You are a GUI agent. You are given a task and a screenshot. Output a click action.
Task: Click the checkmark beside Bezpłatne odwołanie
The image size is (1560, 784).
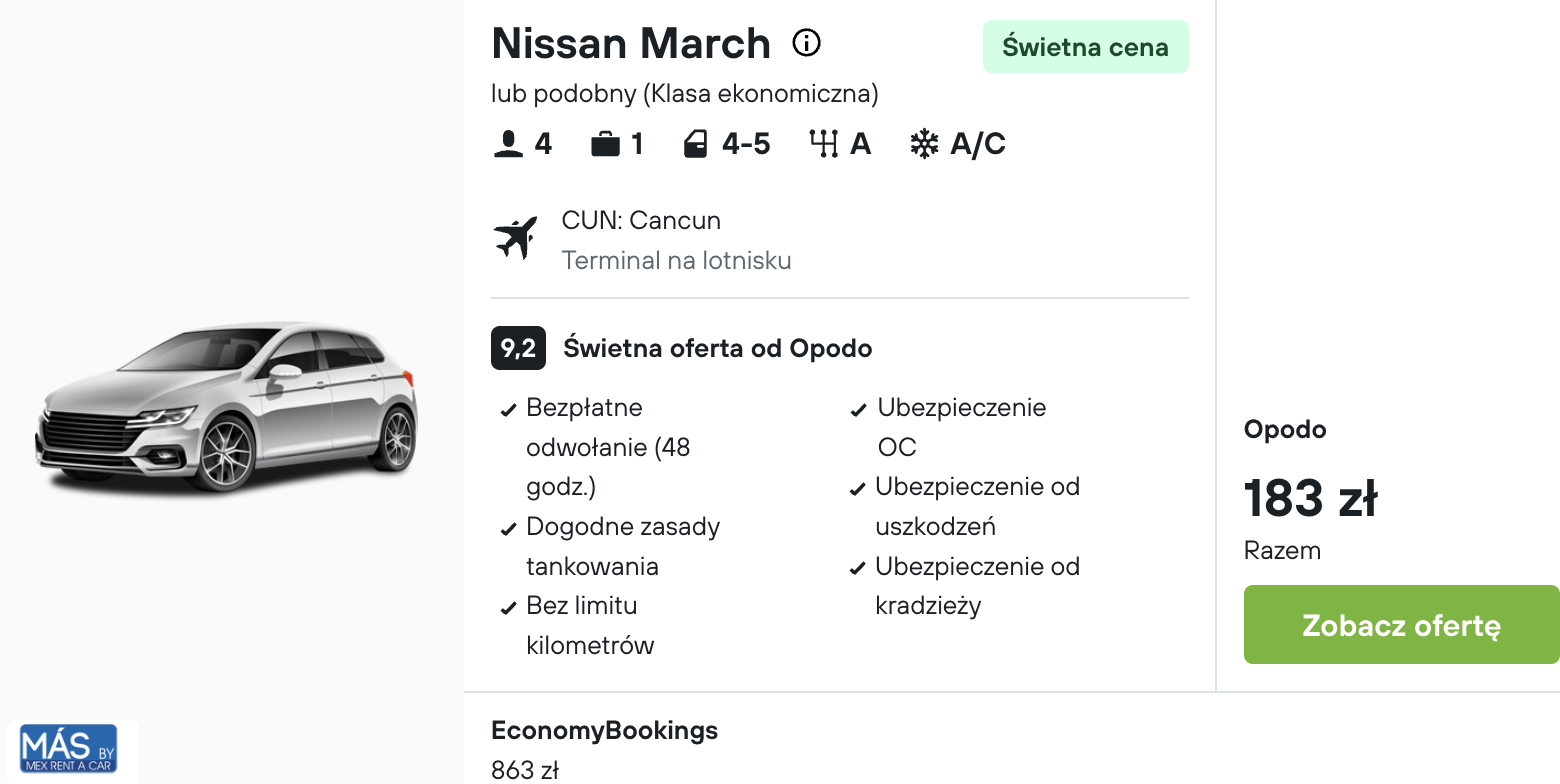click(x=508, y=410)
